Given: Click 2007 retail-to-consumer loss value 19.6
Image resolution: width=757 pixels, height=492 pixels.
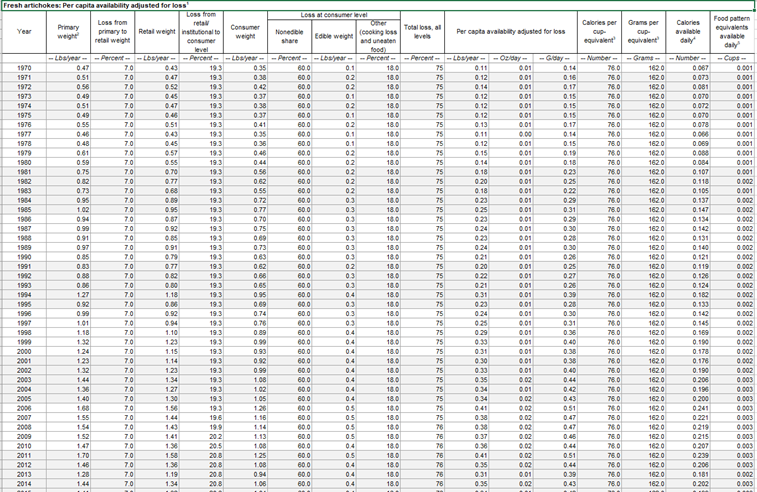Looking at the screenshot, I should 201,418.
